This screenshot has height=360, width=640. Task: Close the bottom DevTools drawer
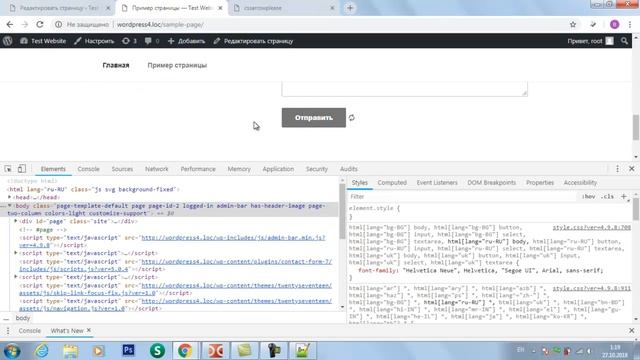[x=631, y=331]
